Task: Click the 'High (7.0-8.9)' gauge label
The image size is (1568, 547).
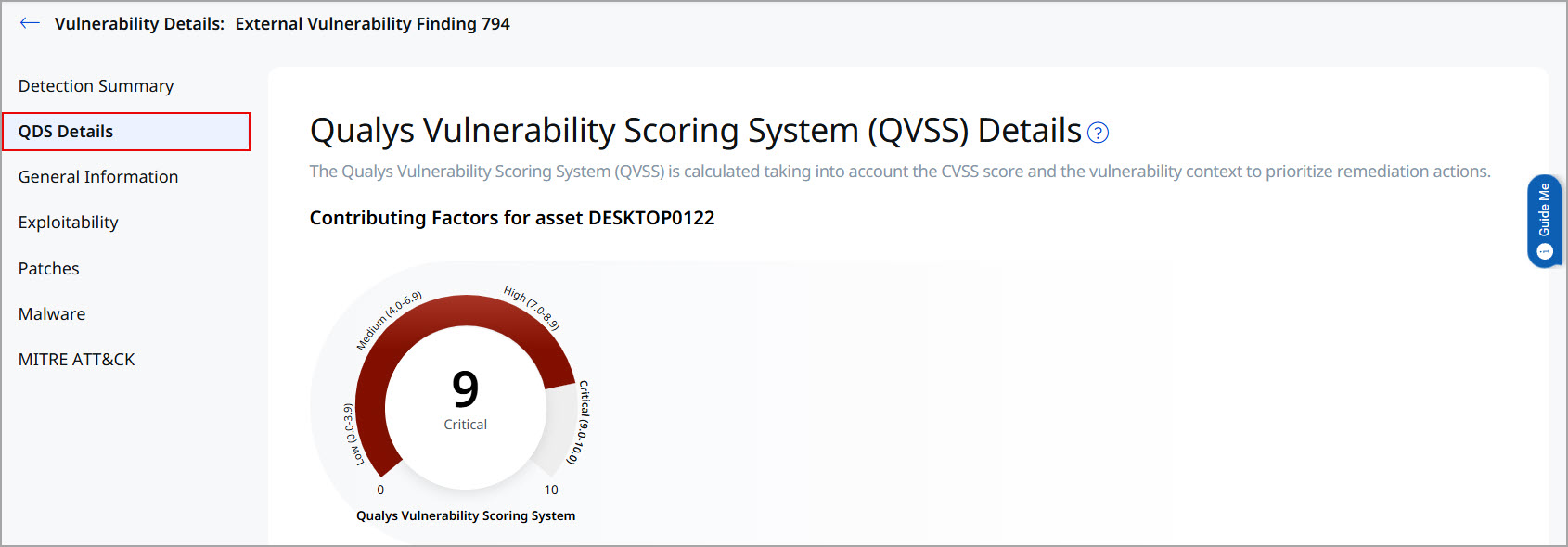Action: tap(532, 308)
